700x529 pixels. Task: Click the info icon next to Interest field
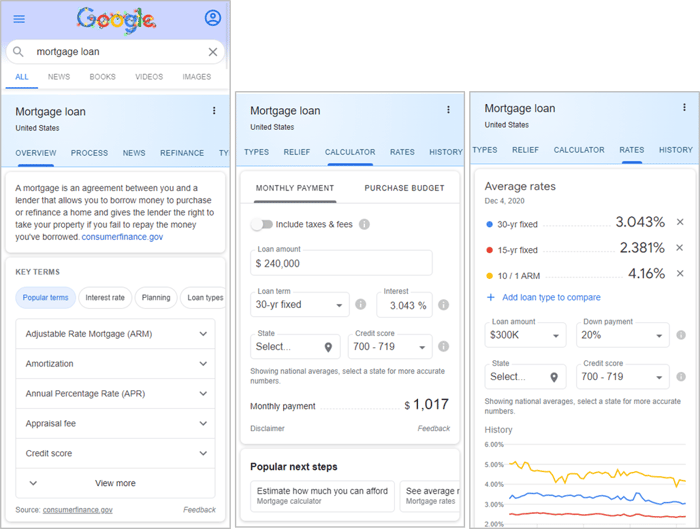click(x=443, y=304)
